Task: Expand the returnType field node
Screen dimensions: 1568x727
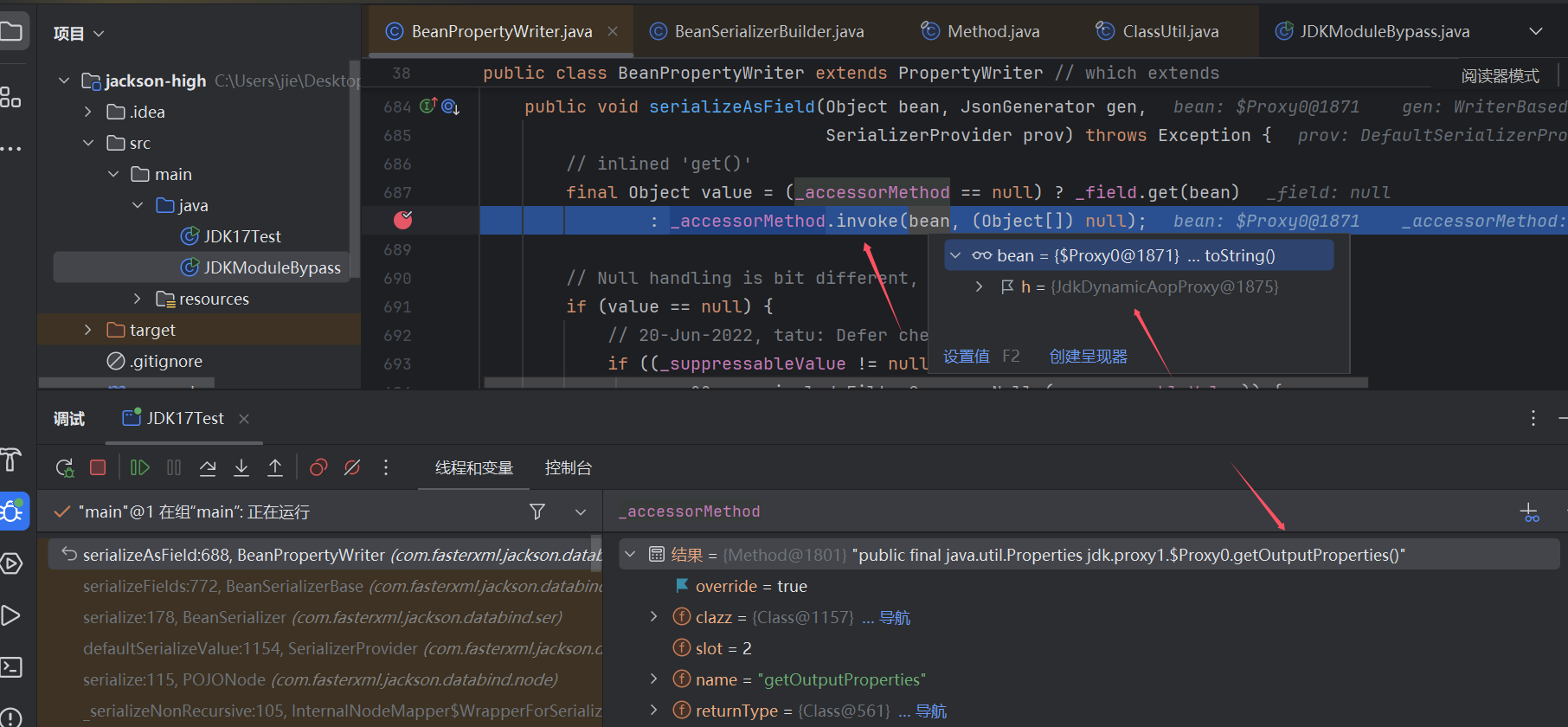Action: coord(654,711)
